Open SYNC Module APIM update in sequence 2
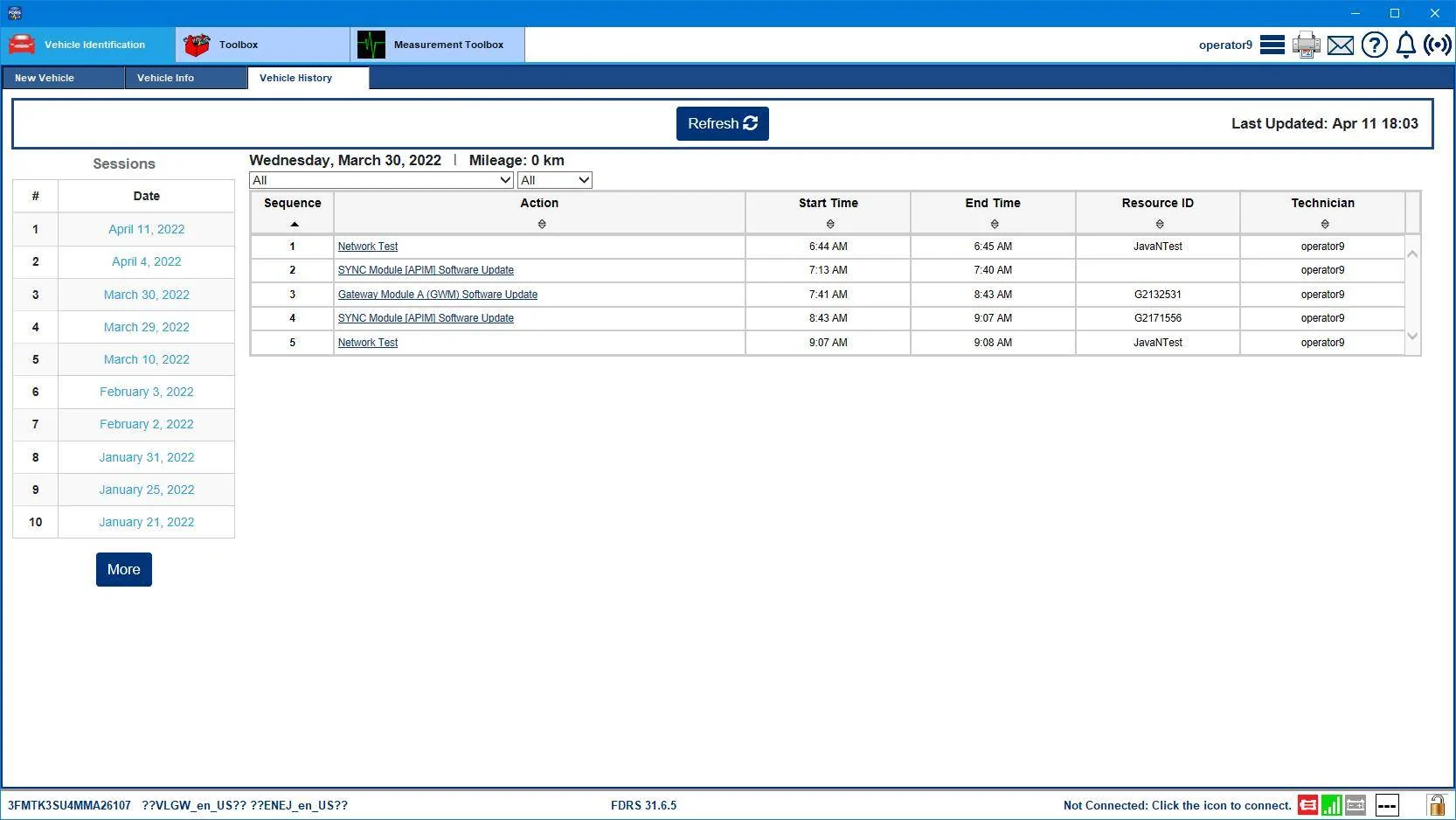Viewport: 1456px width, 820px height. point(426,270)
